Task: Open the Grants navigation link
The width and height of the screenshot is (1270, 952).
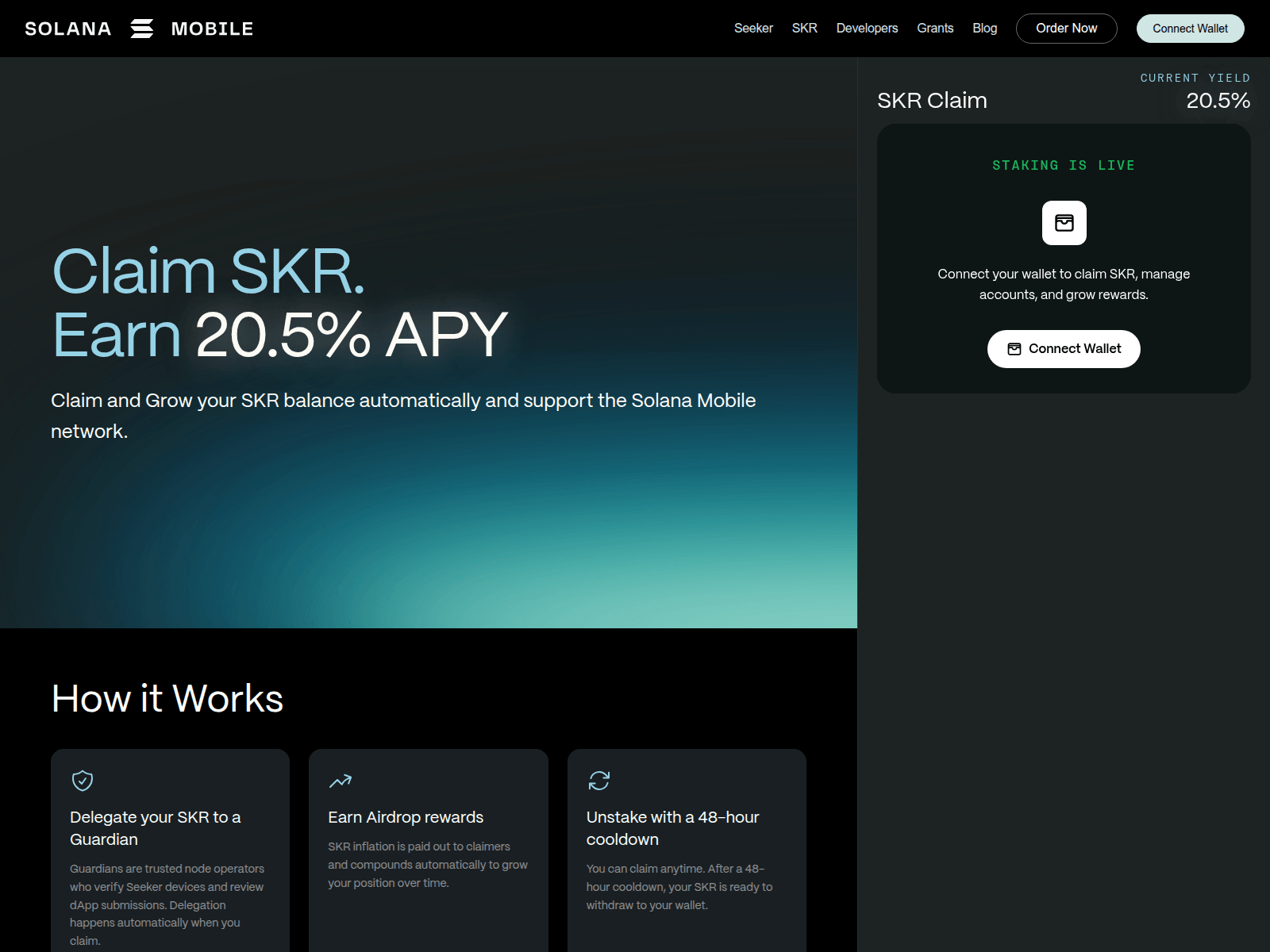Action: coord(935,29)
